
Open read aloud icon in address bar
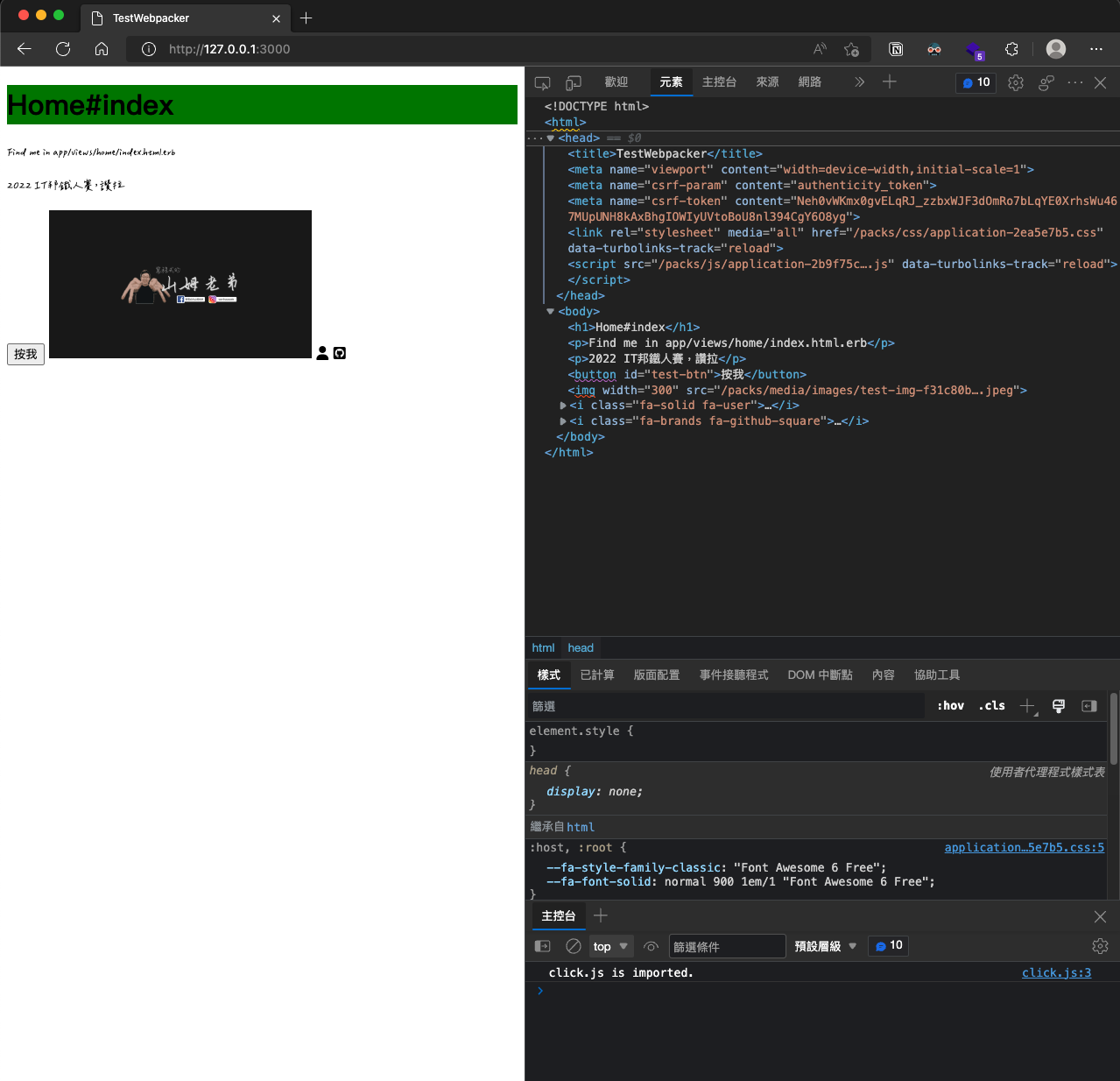pyautogui.click(x=820, y=49)
